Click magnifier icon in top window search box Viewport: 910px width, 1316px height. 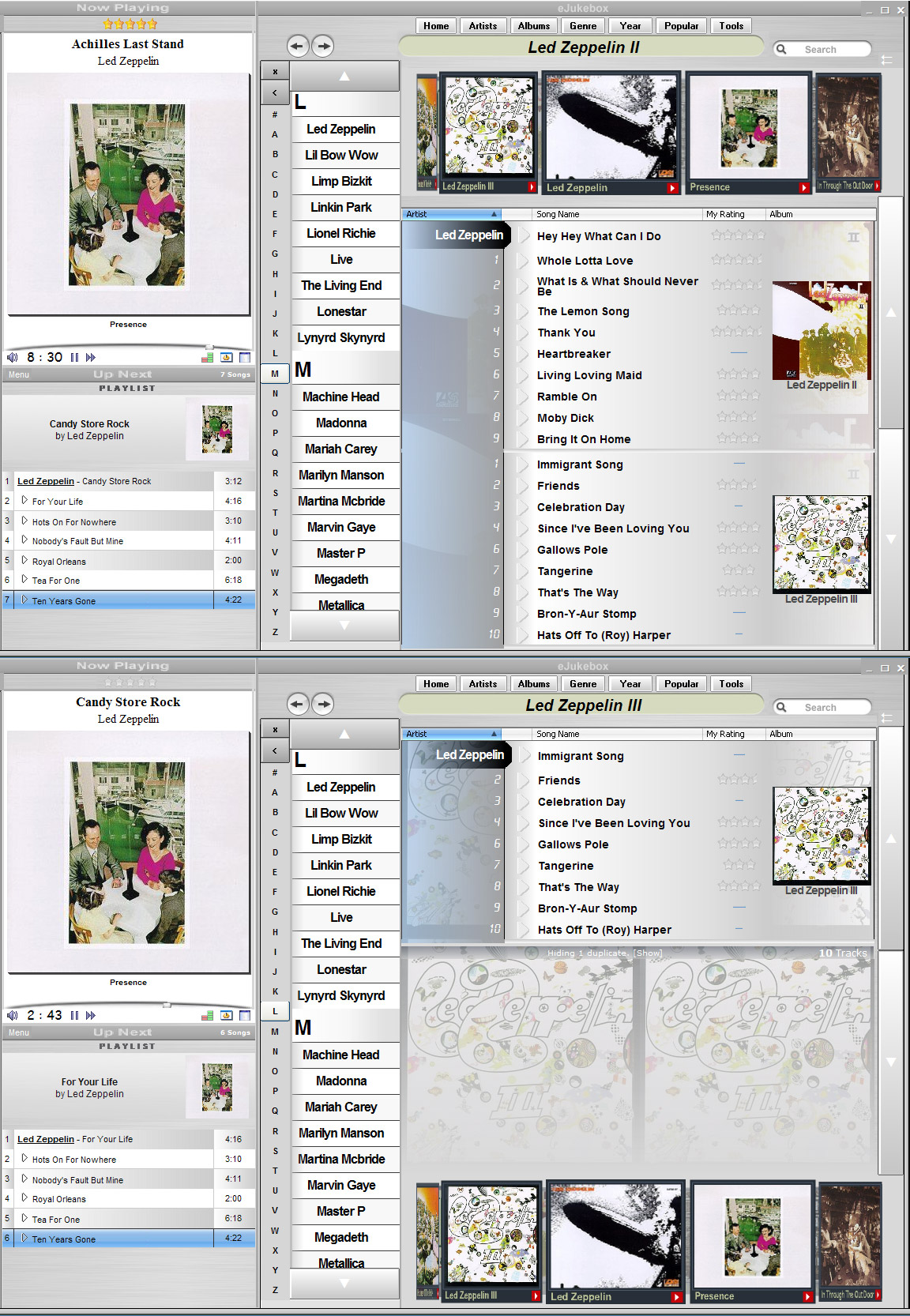(781, 49)
